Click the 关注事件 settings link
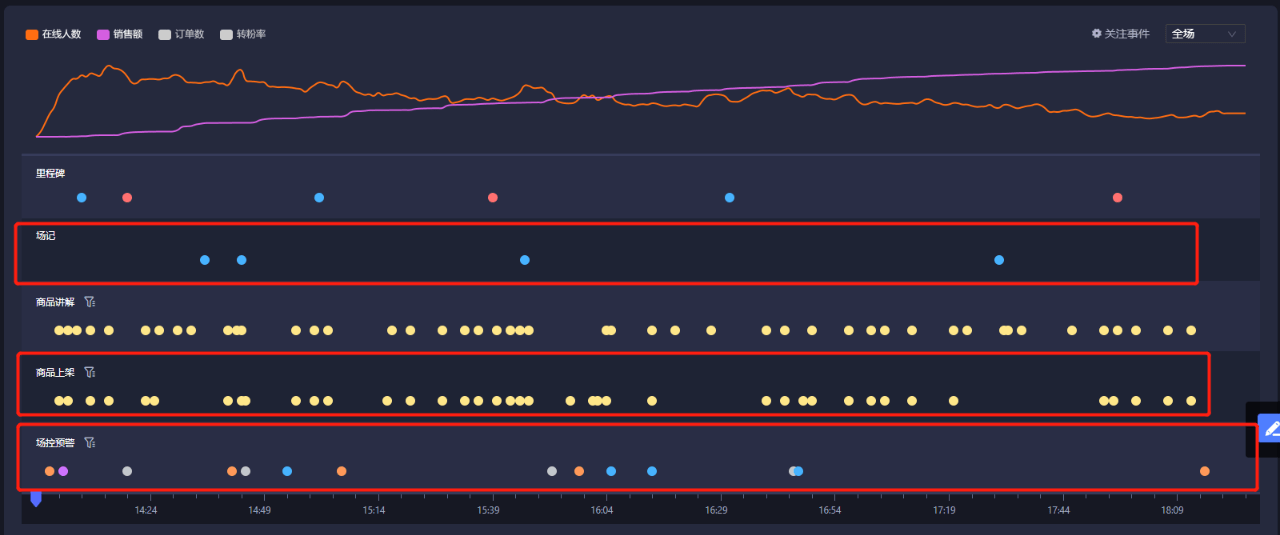Image resolution: width=1280 pixels, height=535 pixels. point(1127,34)
